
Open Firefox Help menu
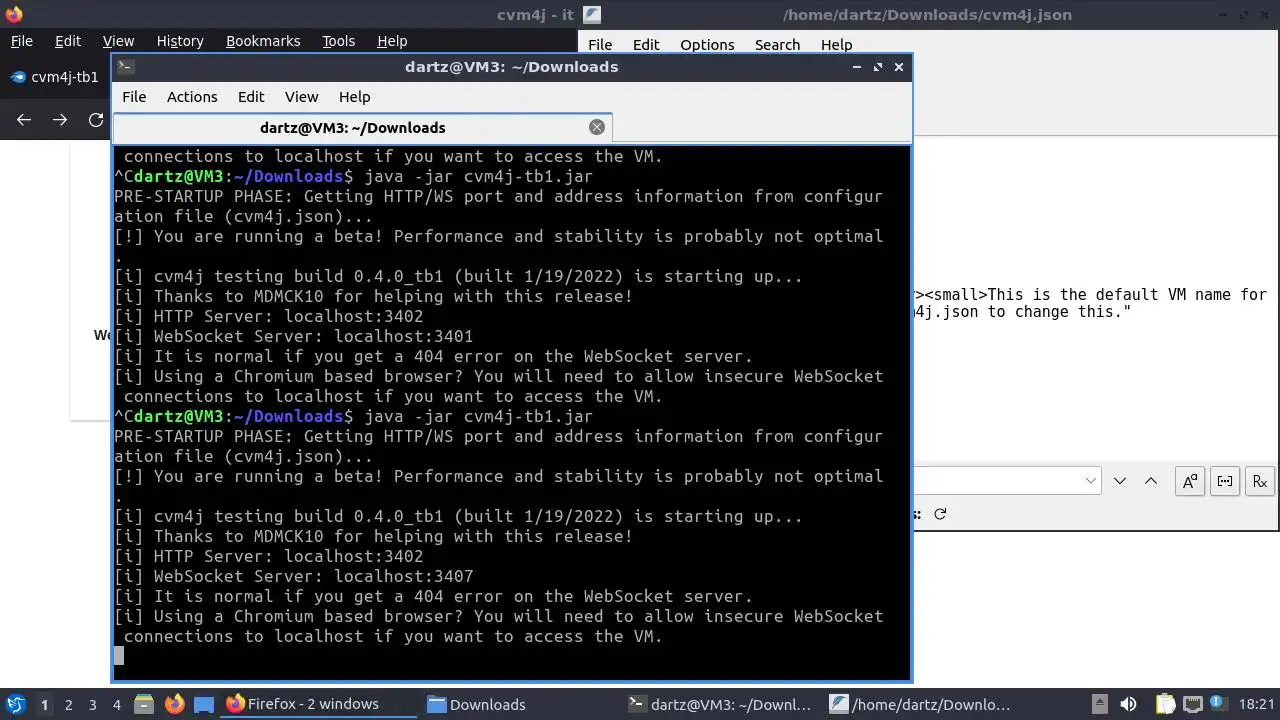(x=392, y=41)
